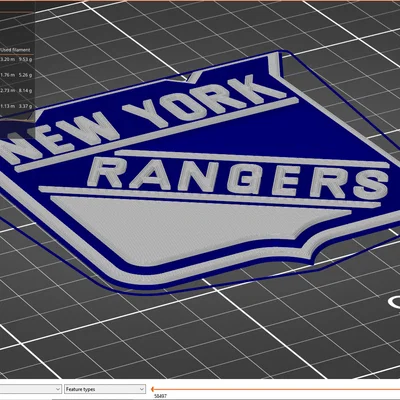This screenshot has height=400, width=400.
Task: Open the Feature types dropdown
Action: 105,389
